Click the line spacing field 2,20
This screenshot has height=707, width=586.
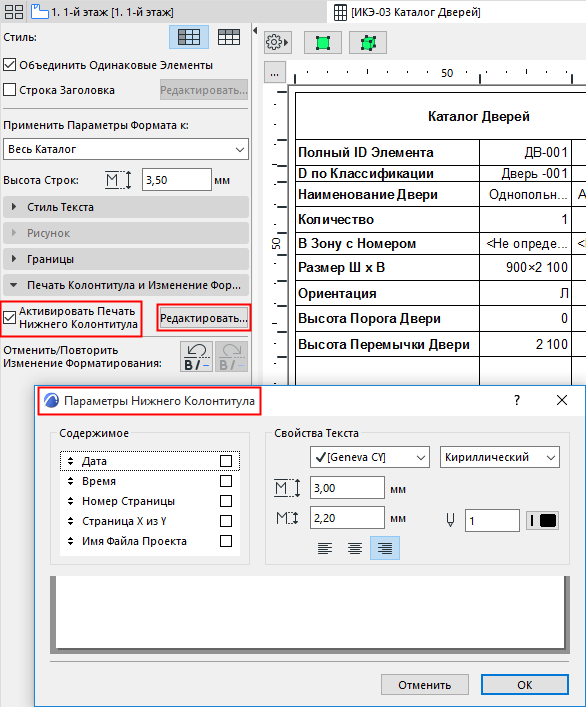347,518
